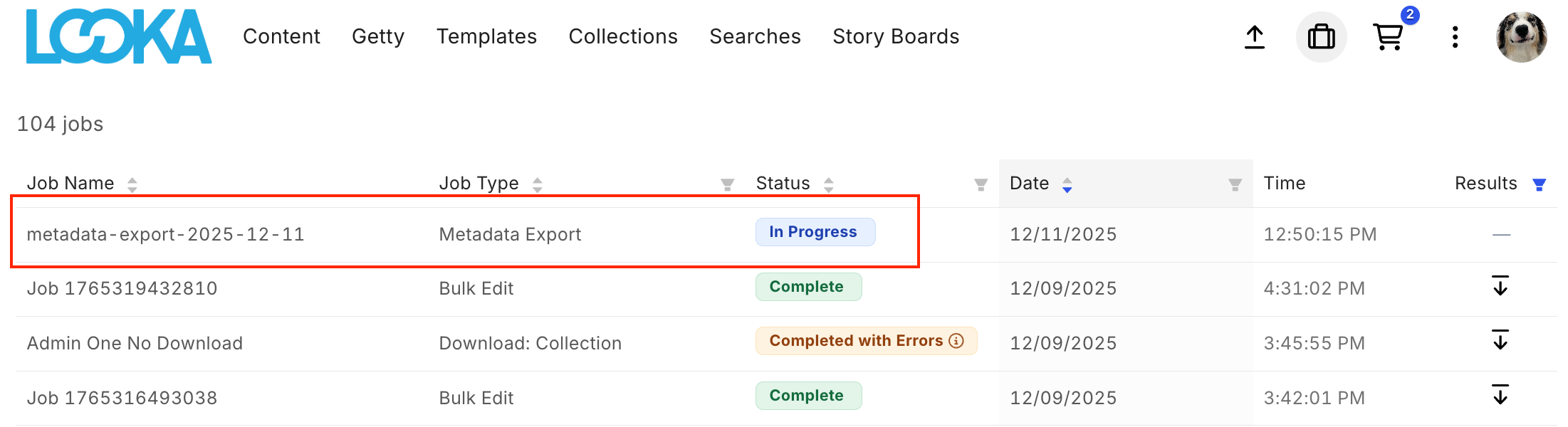Toggle the Status column sort arrows

pos(828,185)
